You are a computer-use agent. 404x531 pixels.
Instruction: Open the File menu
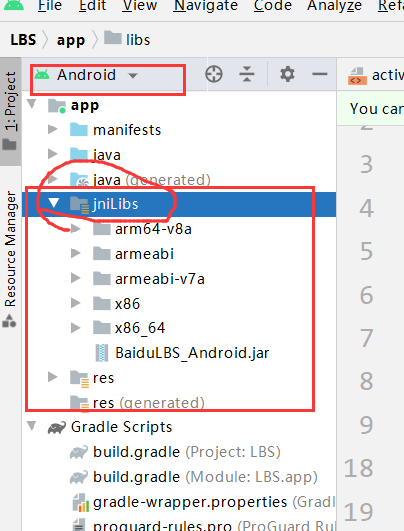pyautogui.click(x=50, y=6)
